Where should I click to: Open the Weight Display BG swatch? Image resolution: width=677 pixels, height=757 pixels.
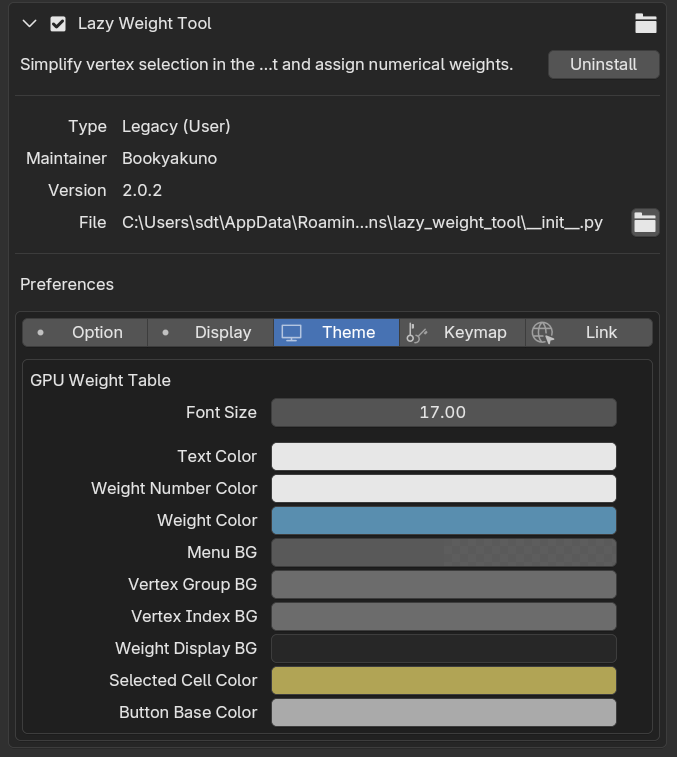(443, 648)
